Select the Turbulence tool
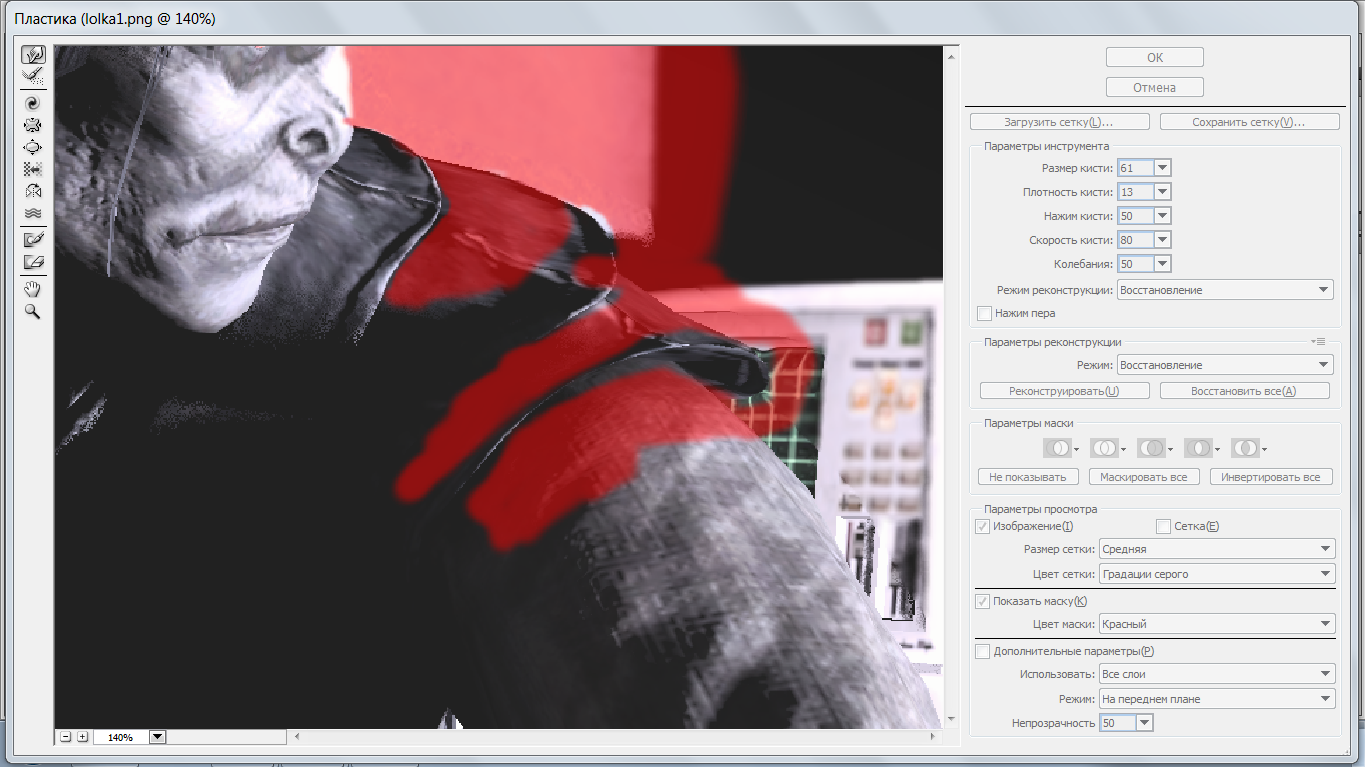This screenshot has width=1365, height=767. pos(32,213)
